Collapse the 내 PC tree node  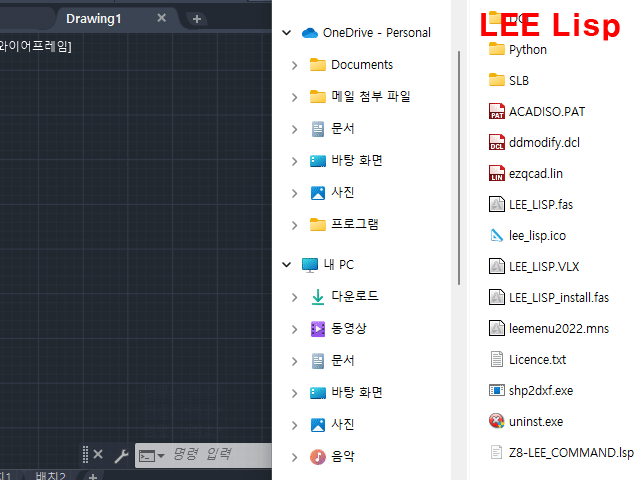(287, 265)
